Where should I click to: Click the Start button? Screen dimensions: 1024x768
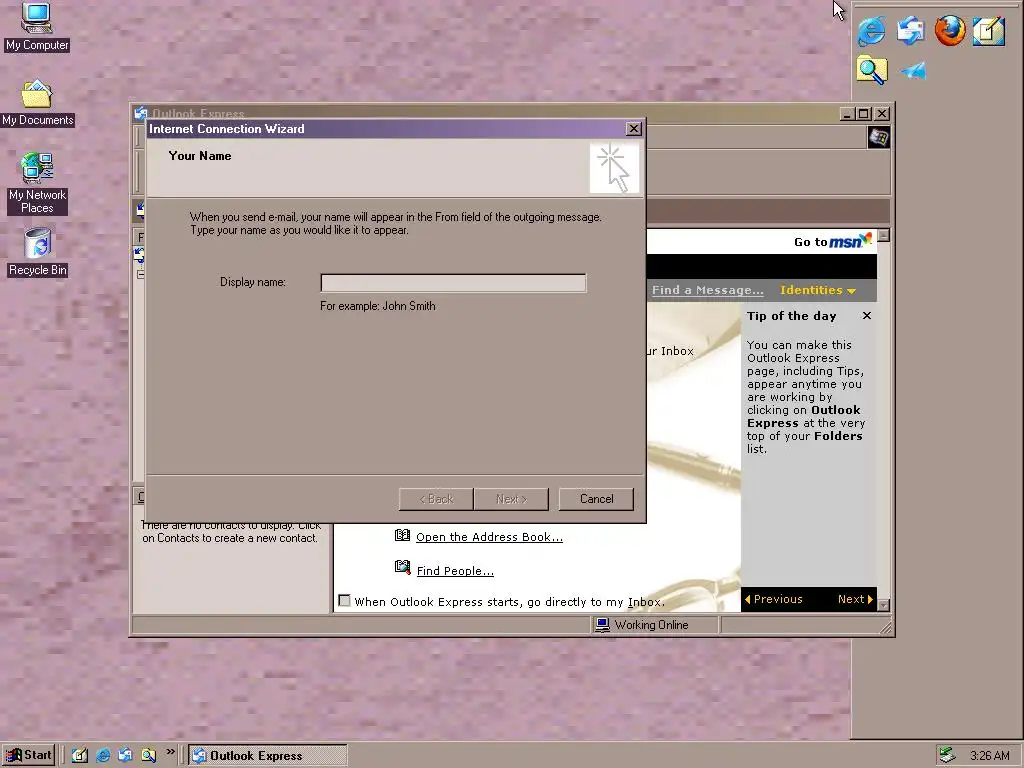(29, 756)
